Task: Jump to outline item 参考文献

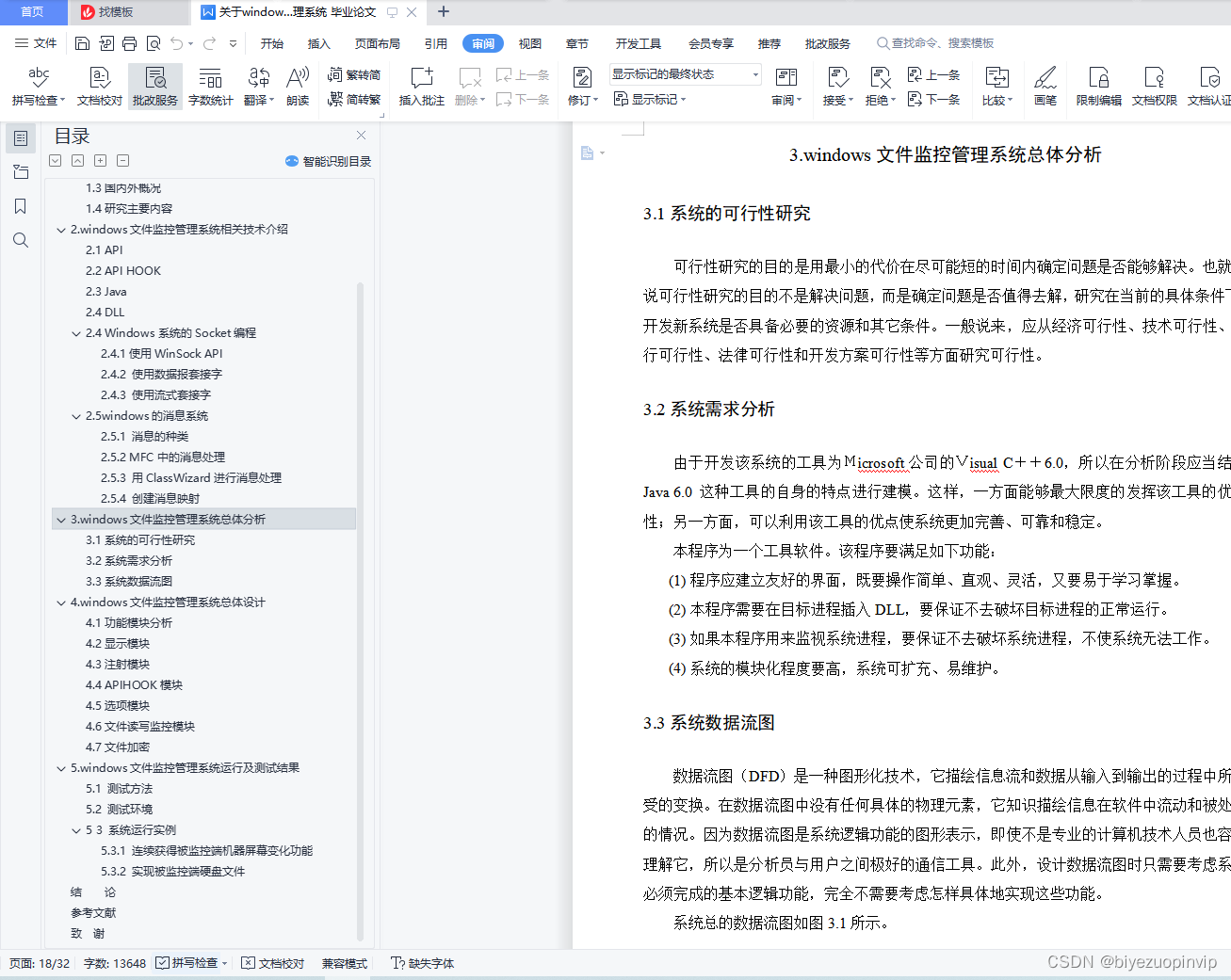Action: 93,913
